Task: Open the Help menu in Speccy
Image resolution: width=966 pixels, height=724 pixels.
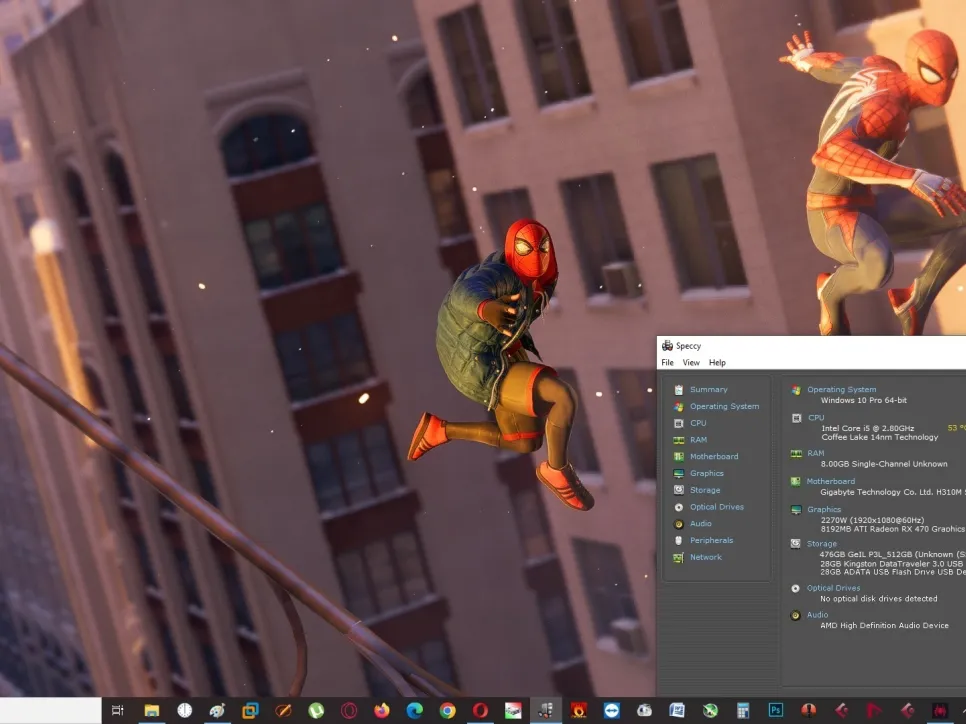Action: pyautogui.click(x=717, y=363)
